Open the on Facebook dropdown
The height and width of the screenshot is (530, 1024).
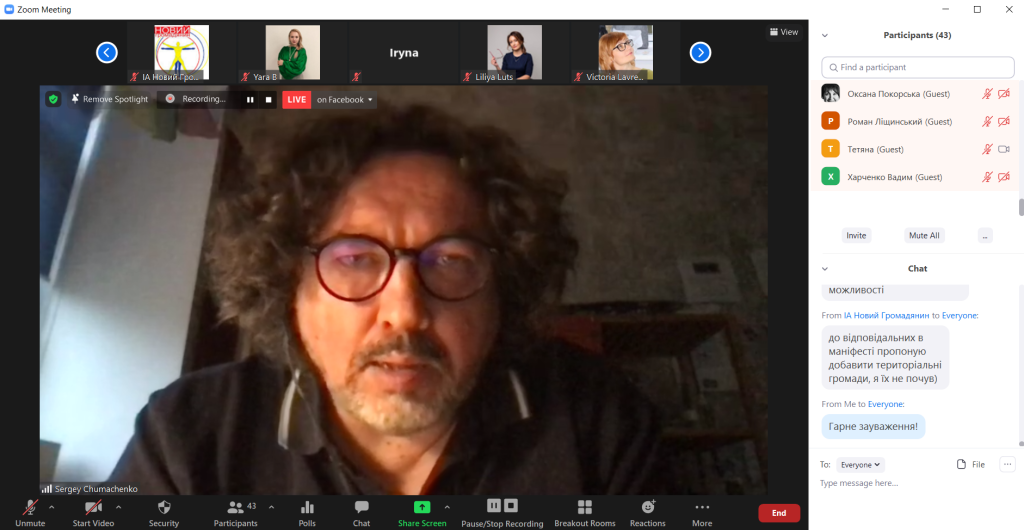(x=344, y=100)
